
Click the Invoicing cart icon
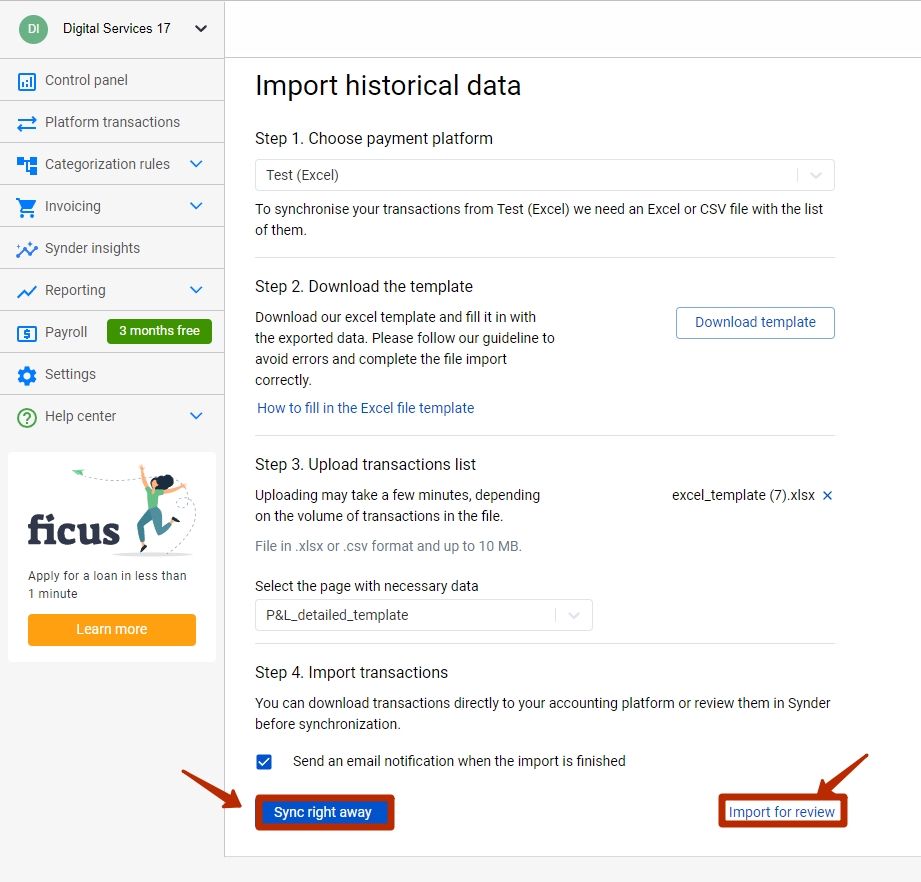(26, 207)
